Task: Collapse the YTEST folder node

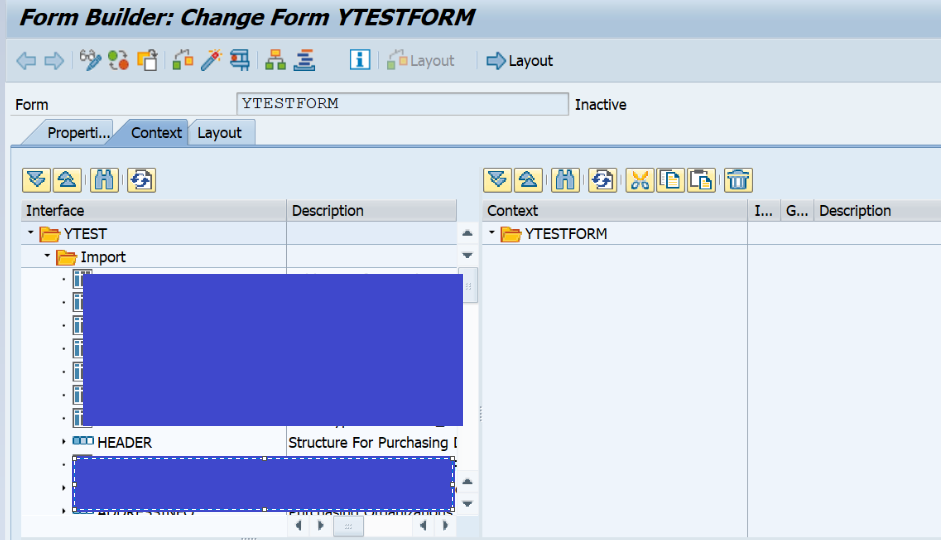Action: pos(30,235)
